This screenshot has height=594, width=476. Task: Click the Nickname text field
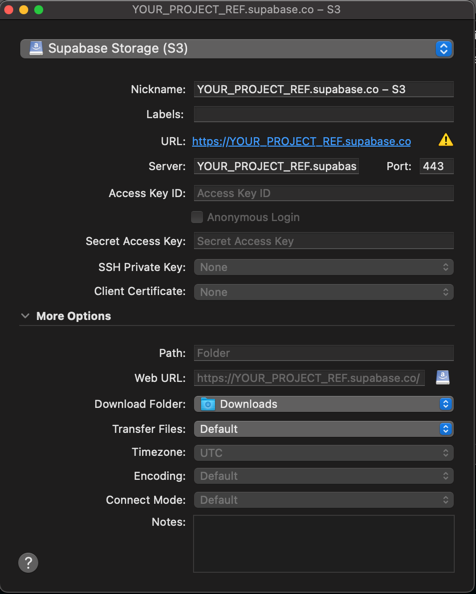pyautogui.click(x=324, y=89)
